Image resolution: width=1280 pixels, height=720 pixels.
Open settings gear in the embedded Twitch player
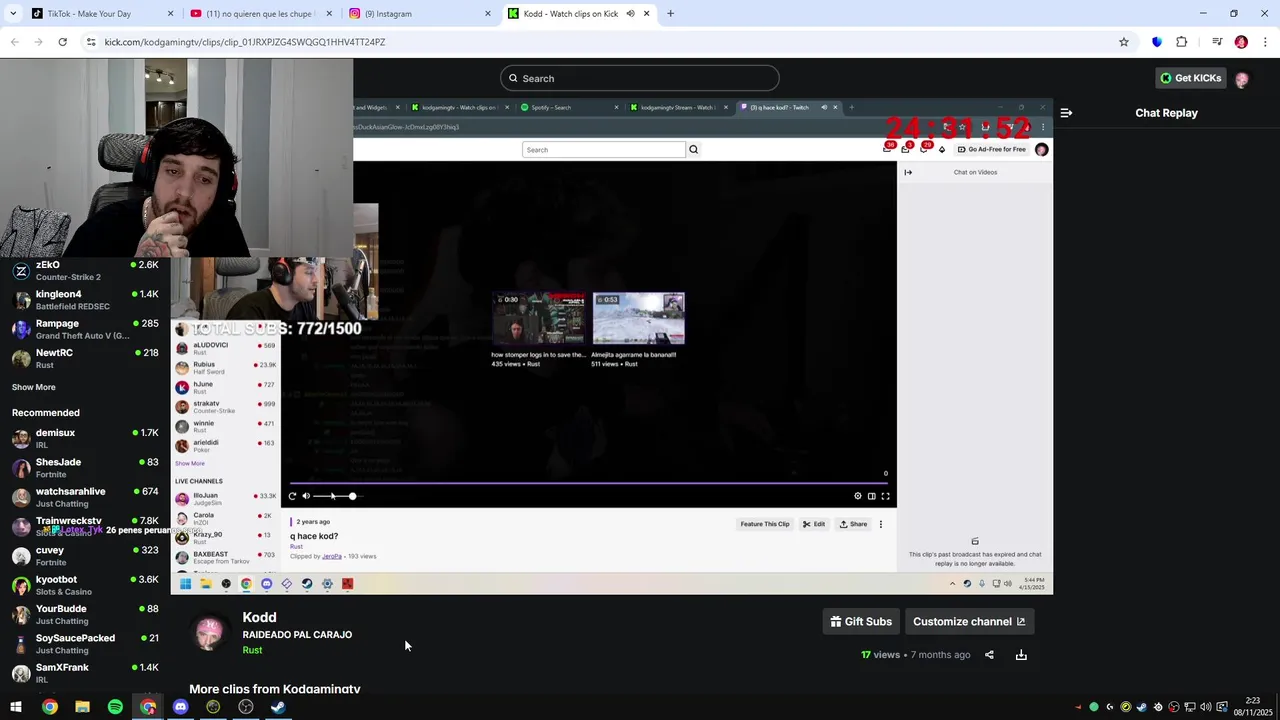tap(857, 496)
